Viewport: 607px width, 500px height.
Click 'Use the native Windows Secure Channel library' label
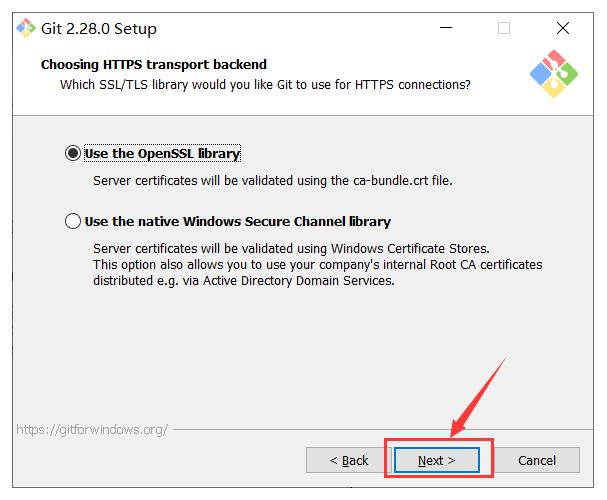click(x=238, y=221)
